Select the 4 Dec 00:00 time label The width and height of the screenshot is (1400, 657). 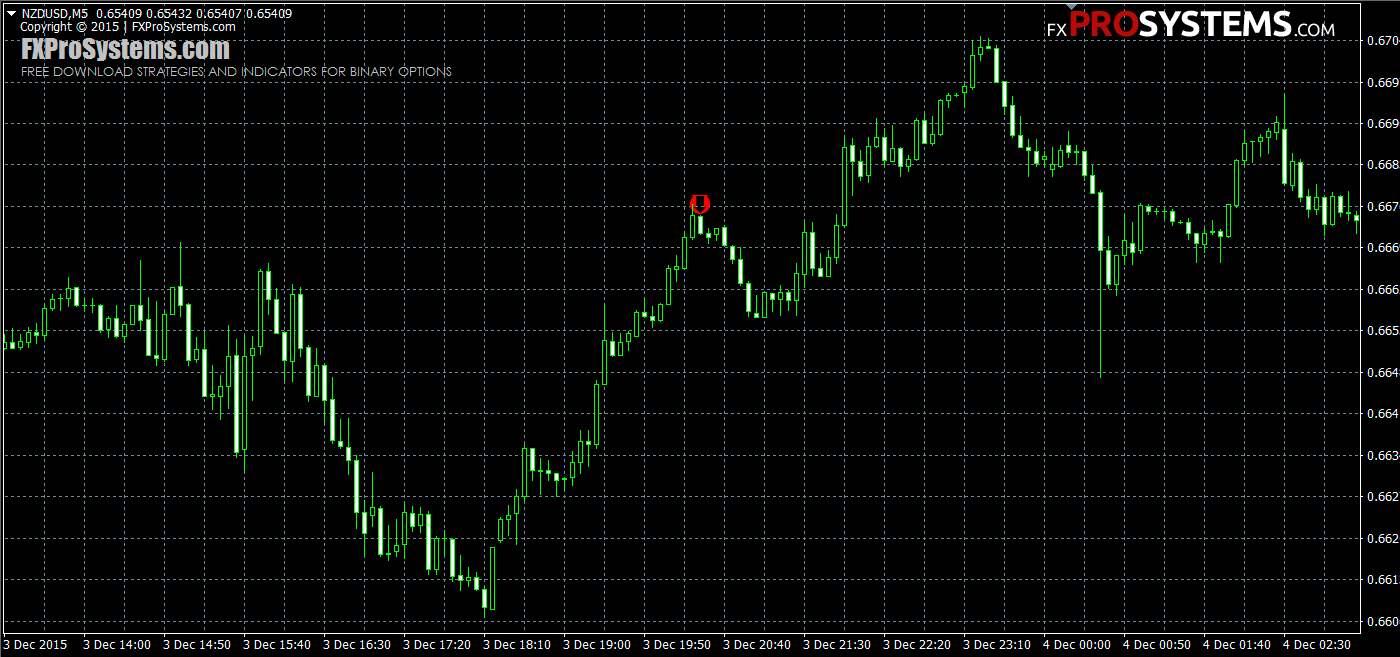point(1077,645)
